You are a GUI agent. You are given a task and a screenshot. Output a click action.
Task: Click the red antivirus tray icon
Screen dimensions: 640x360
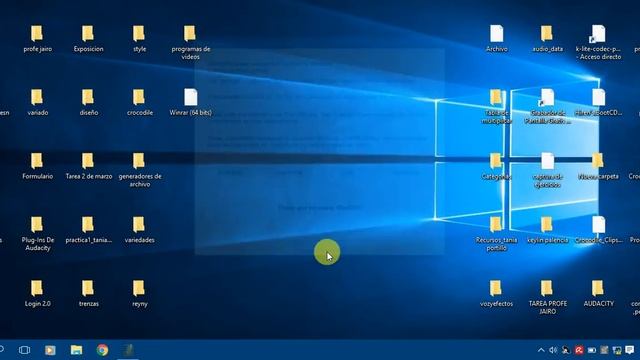tap(579, 350)
